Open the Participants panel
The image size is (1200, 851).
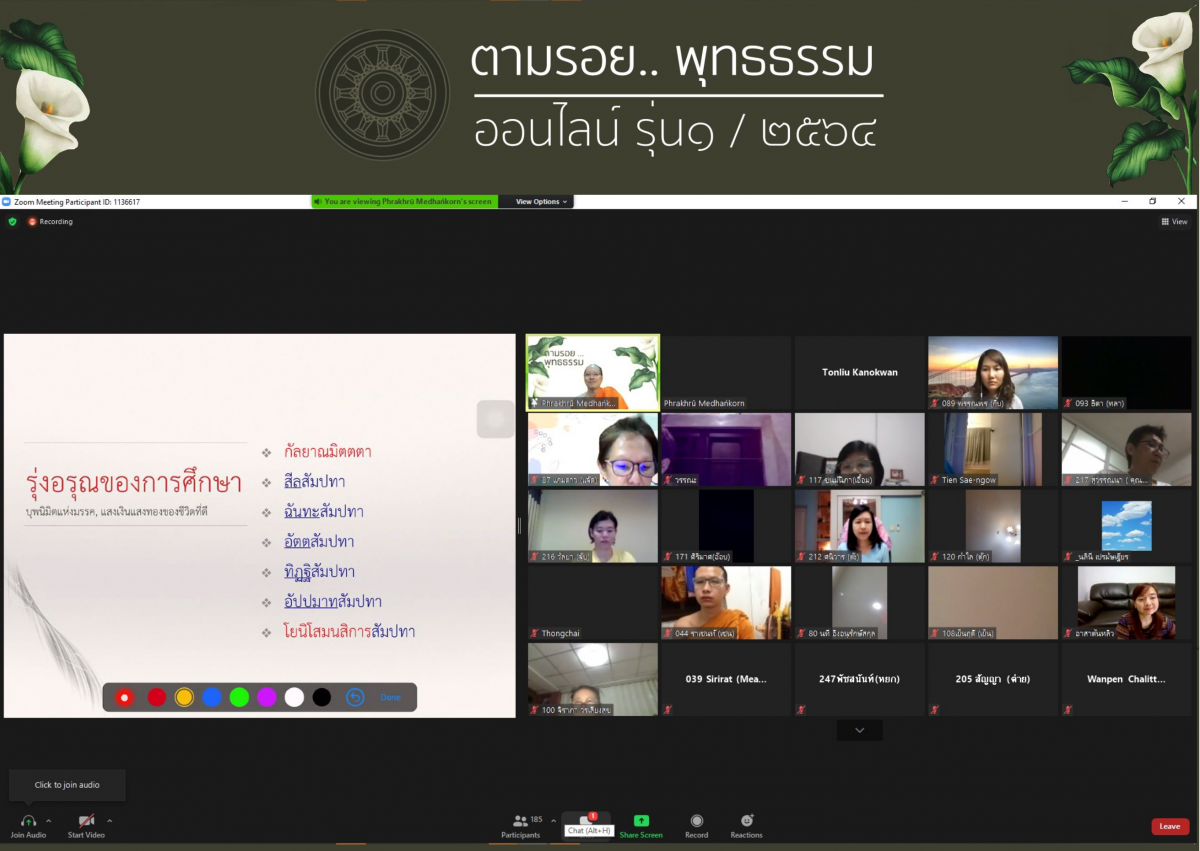pyautogui.click(x=520, y=821)
